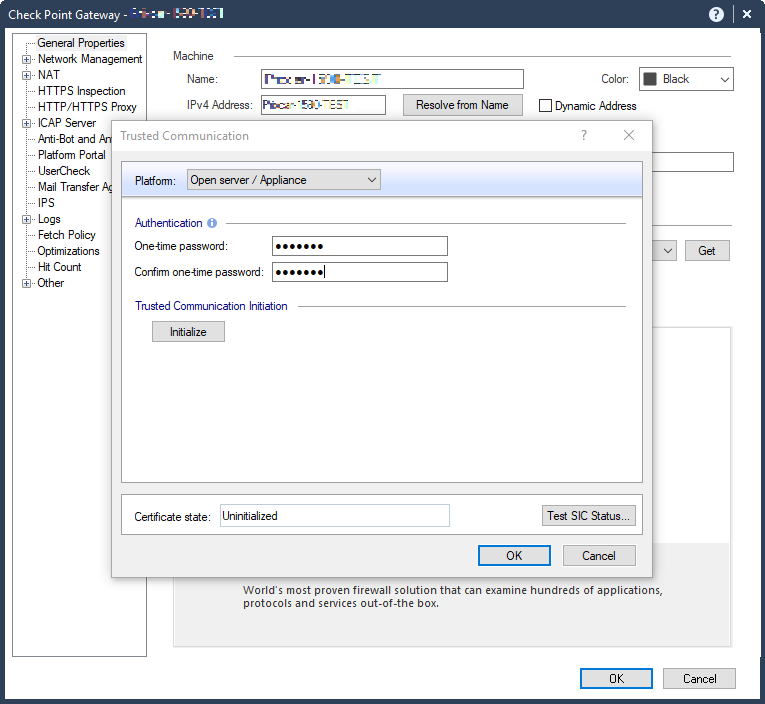Click the Test SIC Status button
765x704 pixels.
(589, 516)
